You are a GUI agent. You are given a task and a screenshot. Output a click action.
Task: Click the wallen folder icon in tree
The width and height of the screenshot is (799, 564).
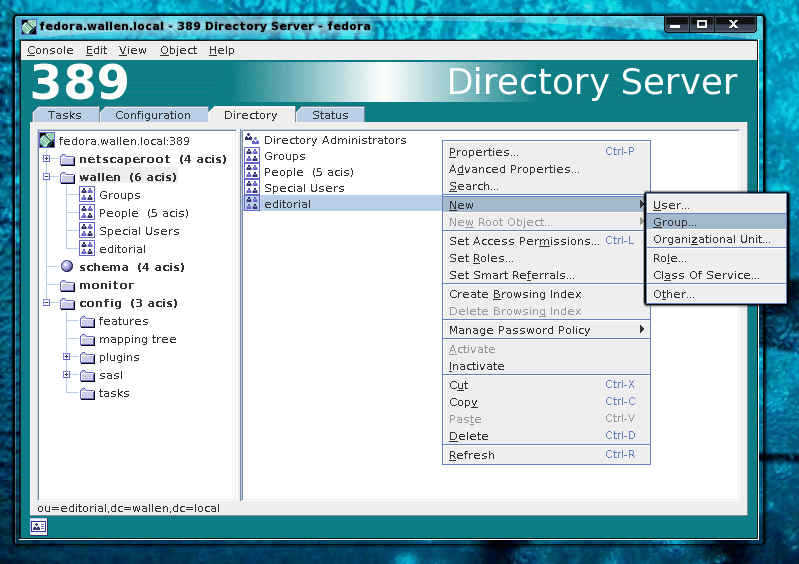pos(67,177)
